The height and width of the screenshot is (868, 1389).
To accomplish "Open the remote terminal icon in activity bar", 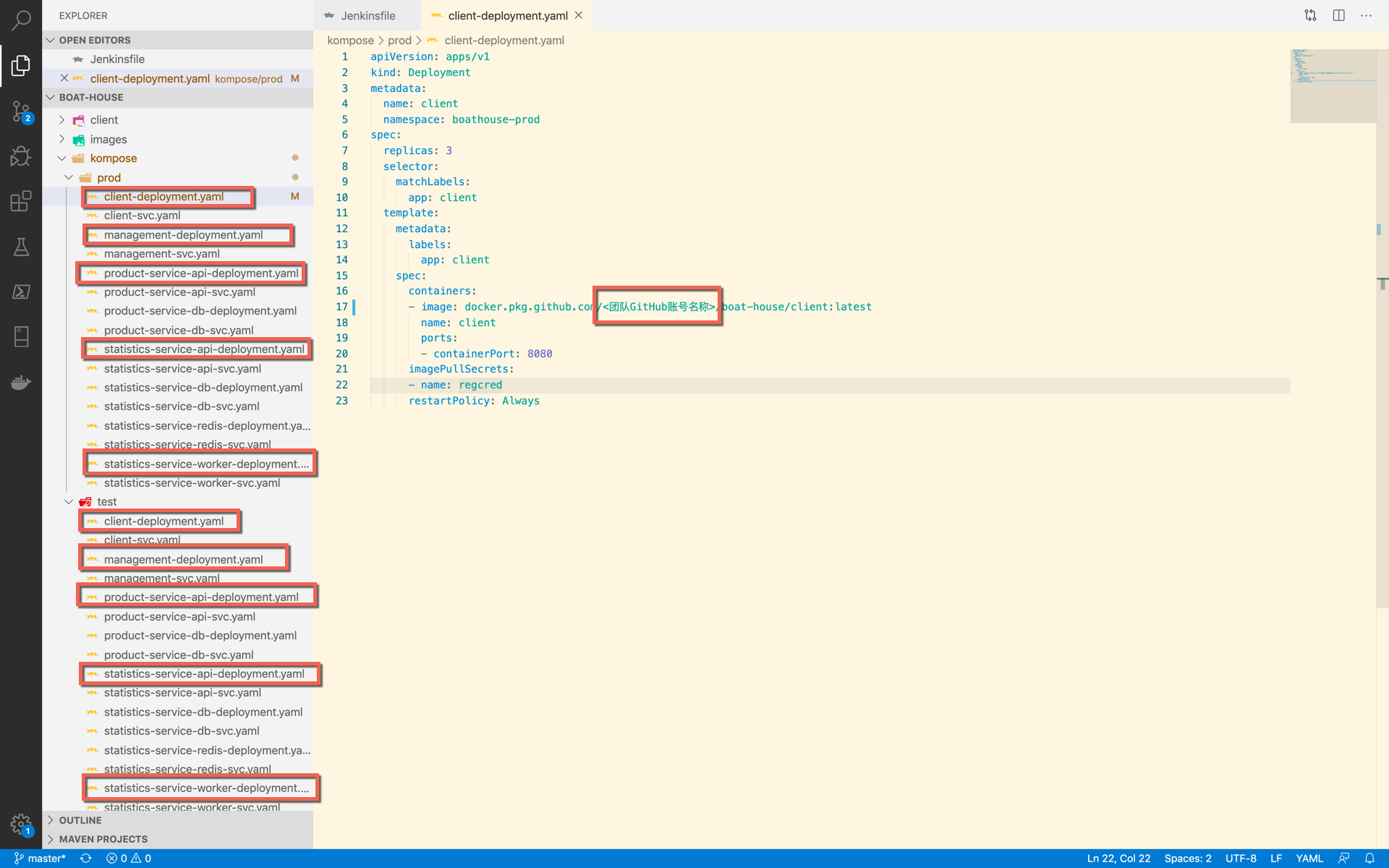I will point(21,292).
